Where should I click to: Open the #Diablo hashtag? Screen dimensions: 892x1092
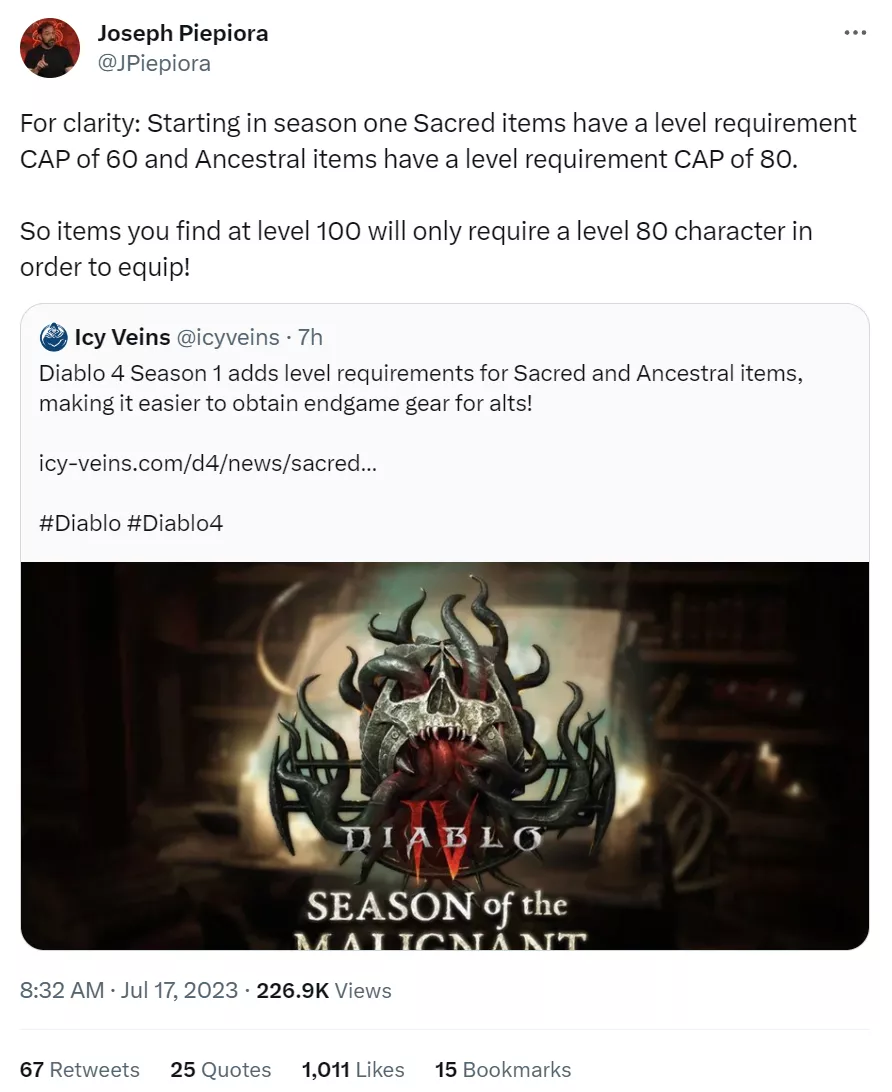[x=80, y=523]
